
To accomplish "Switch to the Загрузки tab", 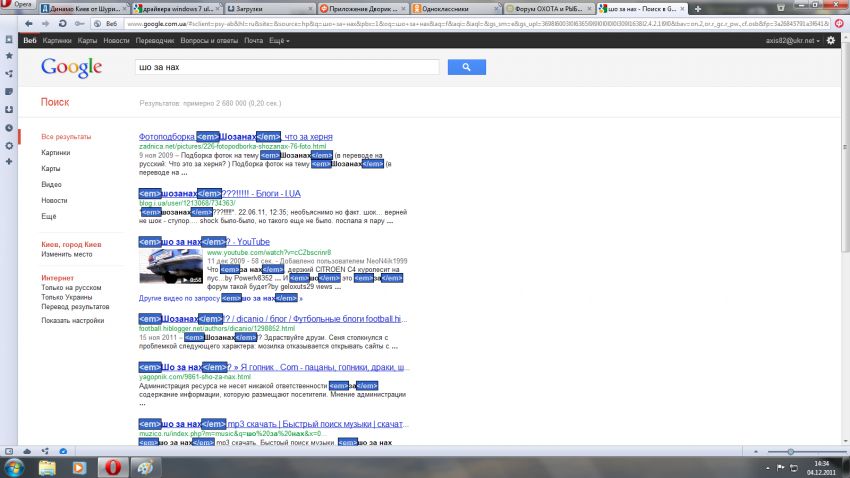I will (x=269, y=9).
